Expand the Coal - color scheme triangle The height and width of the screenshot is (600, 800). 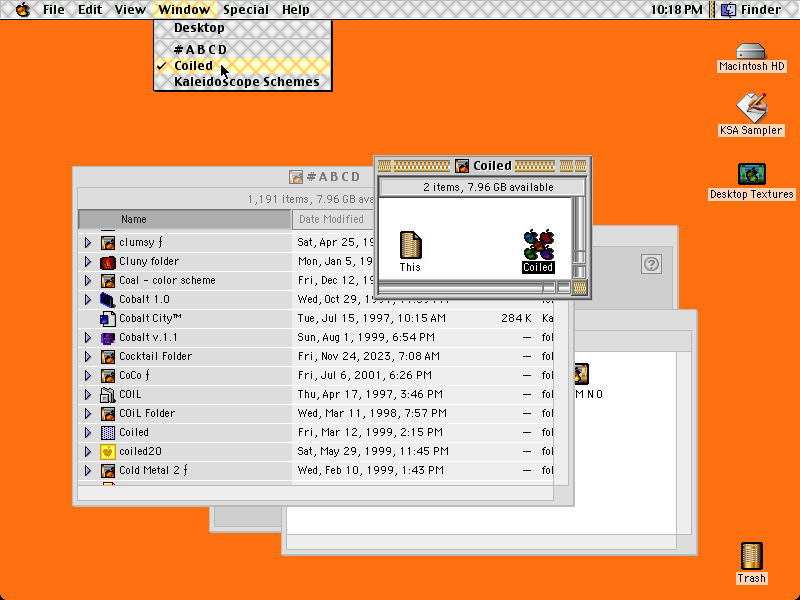click(88, 281)
